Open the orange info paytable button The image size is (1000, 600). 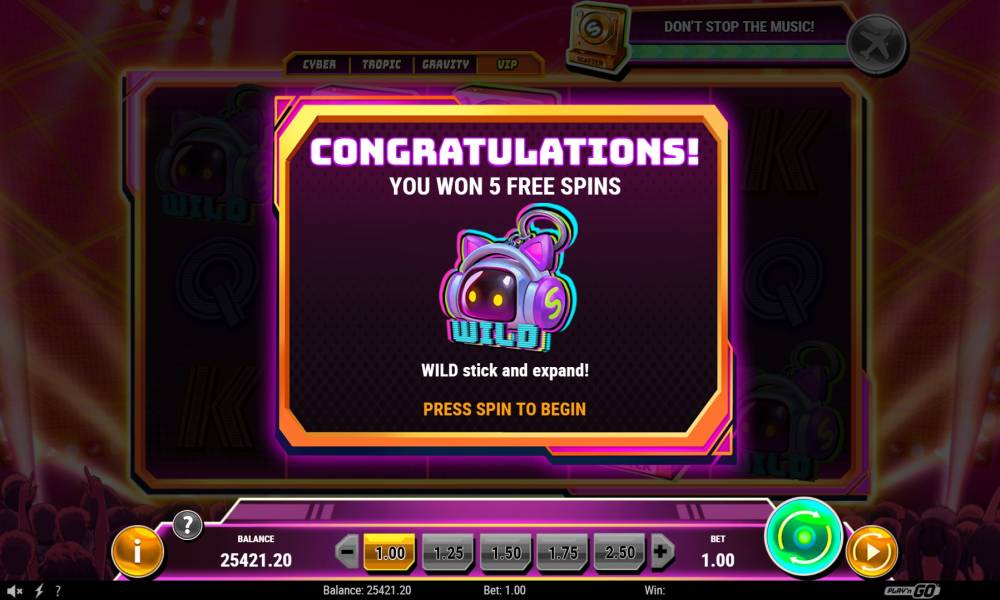(137, 552)
